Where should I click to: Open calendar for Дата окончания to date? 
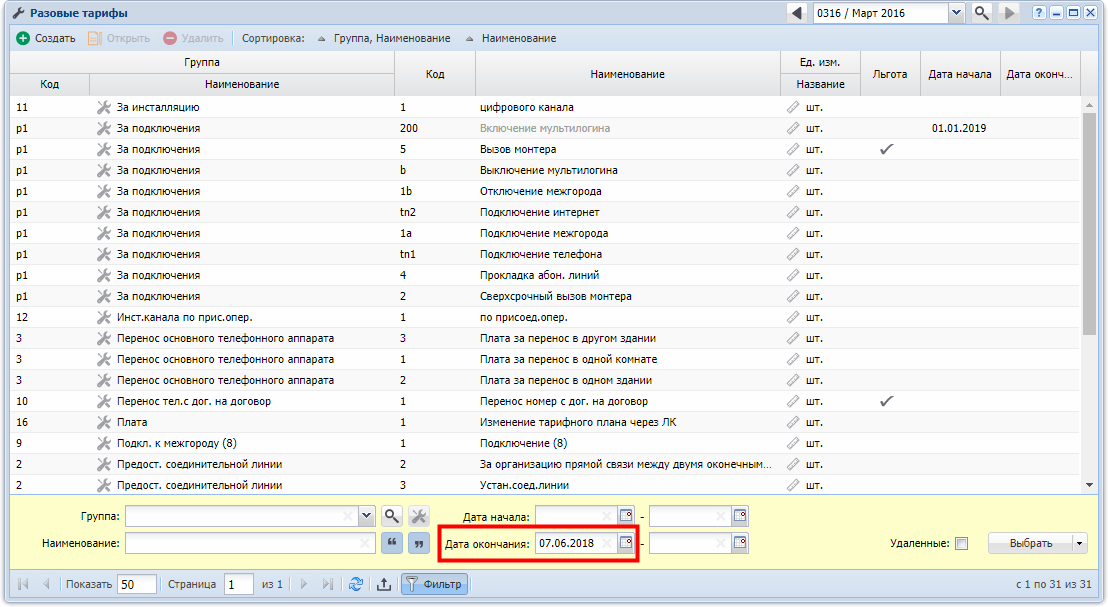(740, 543)
